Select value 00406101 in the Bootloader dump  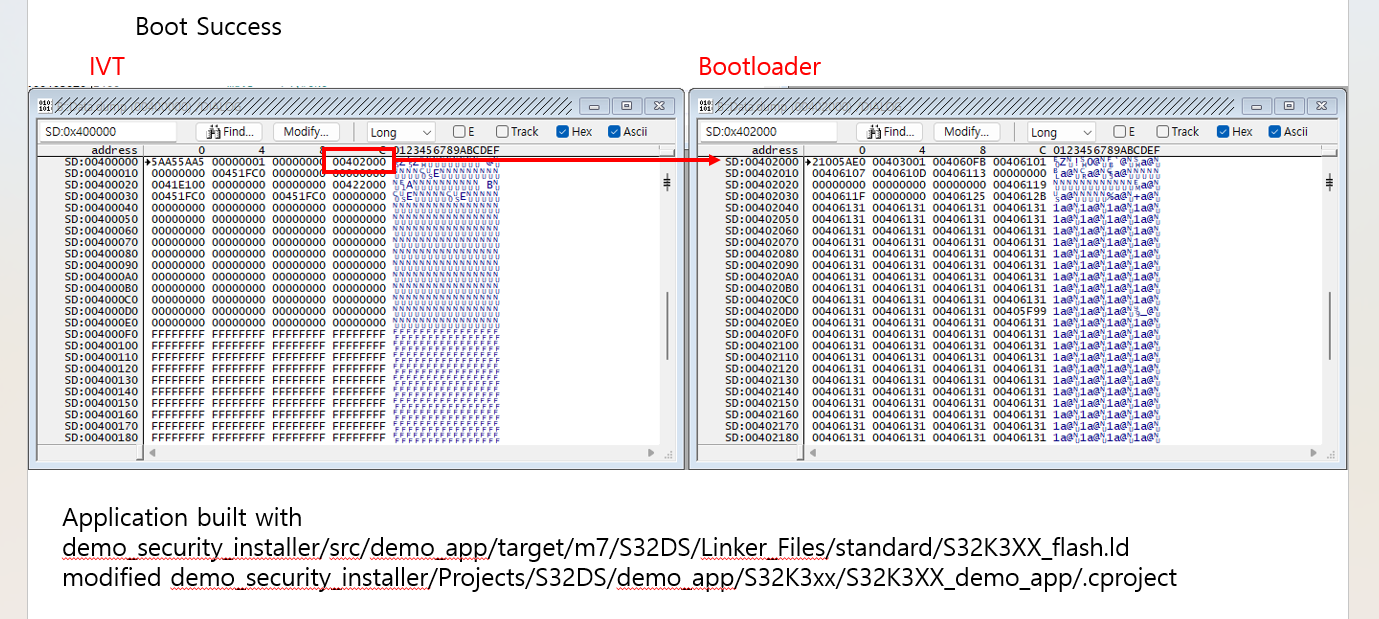click(x=1019, y=162)
